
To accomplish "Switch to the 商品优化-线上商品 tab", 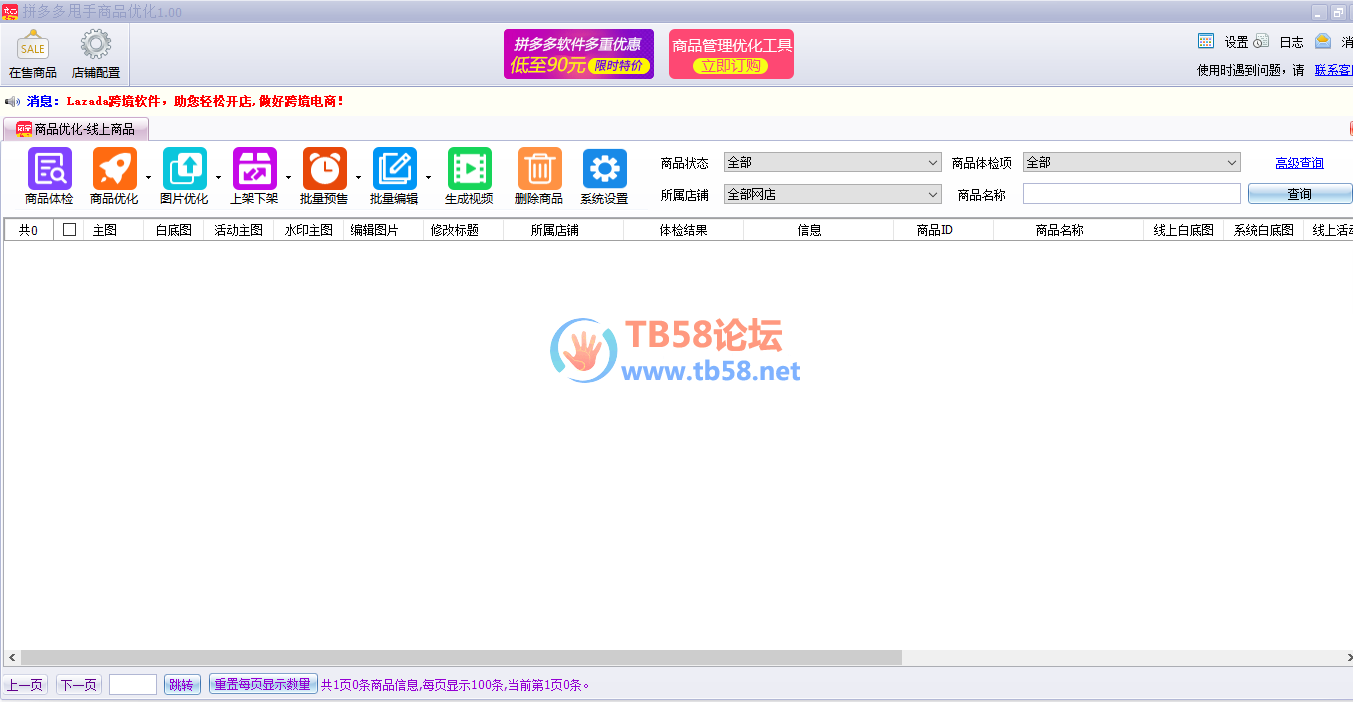I will (76, 129).
